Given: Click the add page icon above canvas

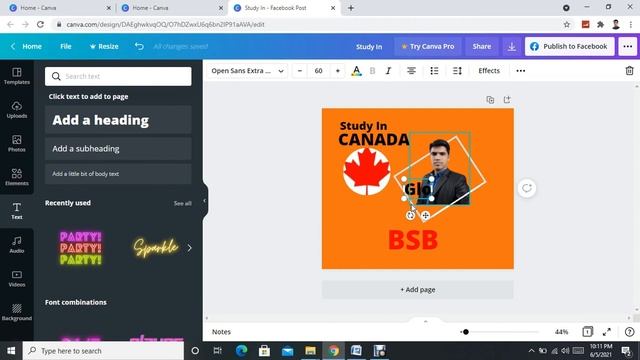Looking at the screenshot, I should (x=507, y=100).
